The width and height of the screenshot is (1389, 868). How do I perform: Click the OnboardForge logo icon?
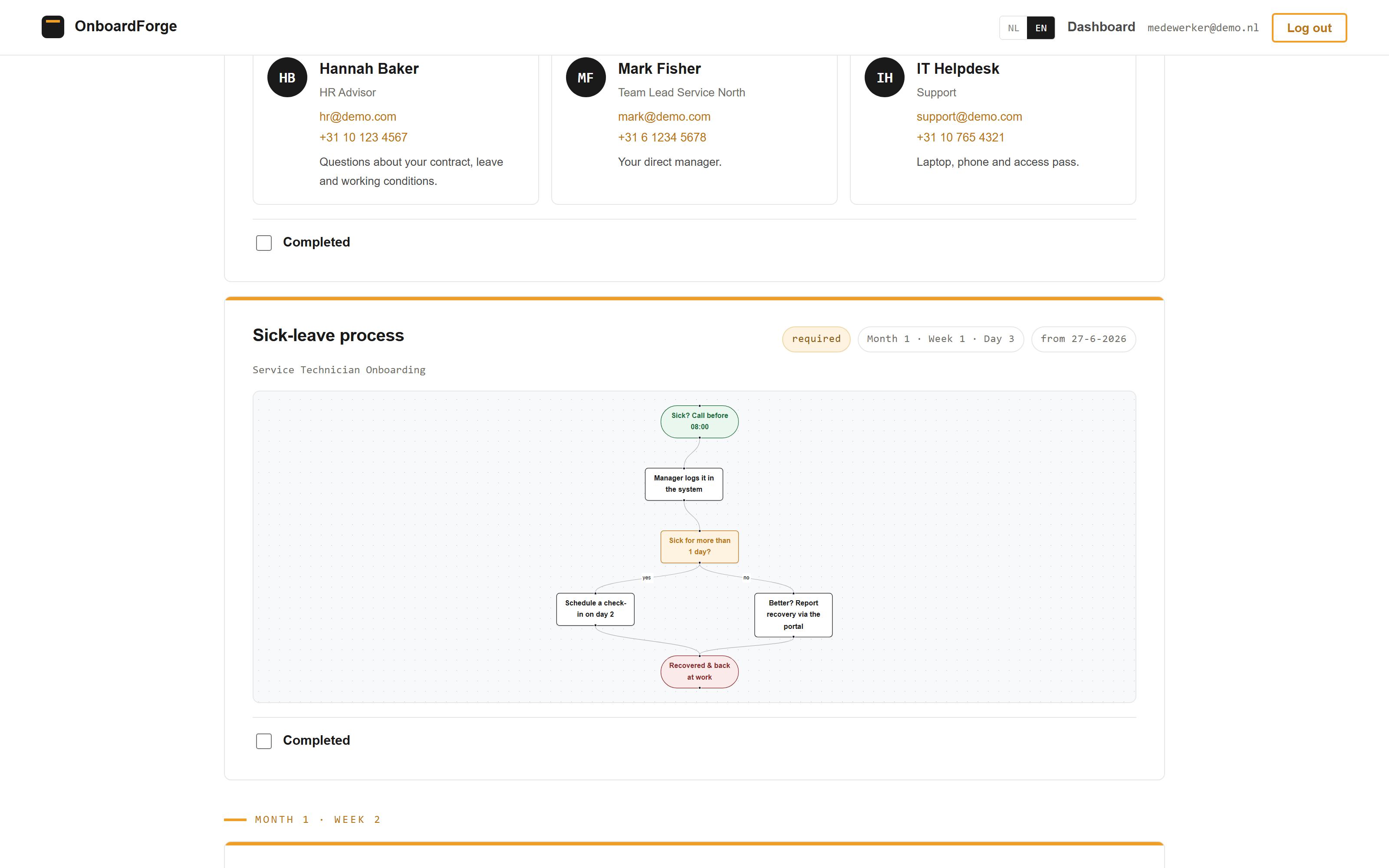click(53, 27)
